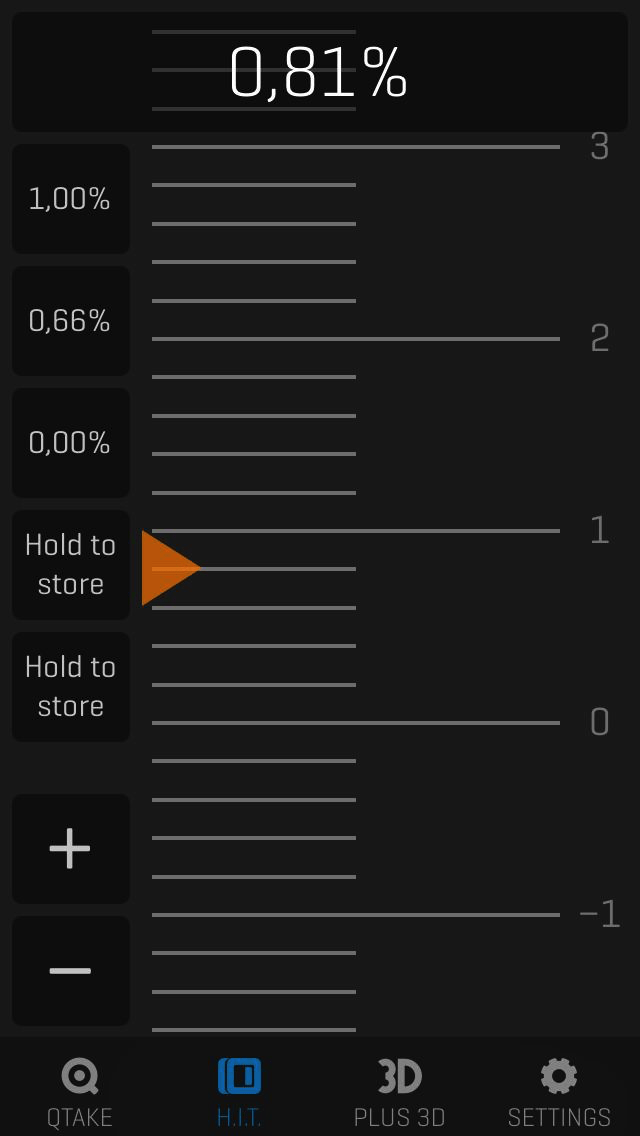The height and width of the screenshot is (1136, 640).
Task: Select the H.I.T. tab icon
Action: tap(239, 1076)
